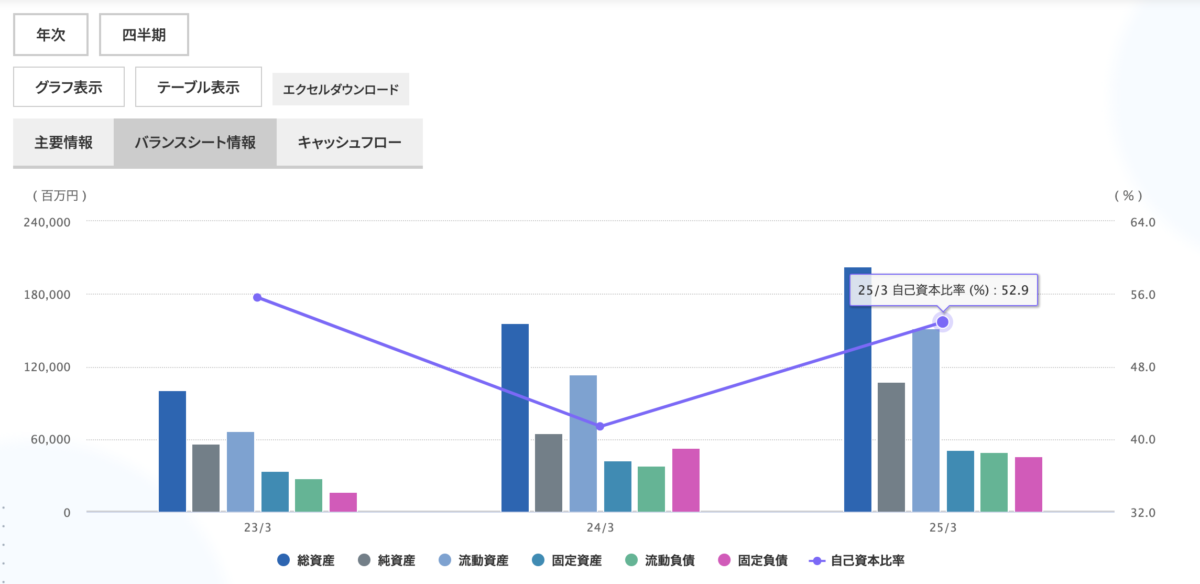1200x584 pixels.
Task: Click the 25/3 純資産 gray bar
Action: click(x=892, y=447)
